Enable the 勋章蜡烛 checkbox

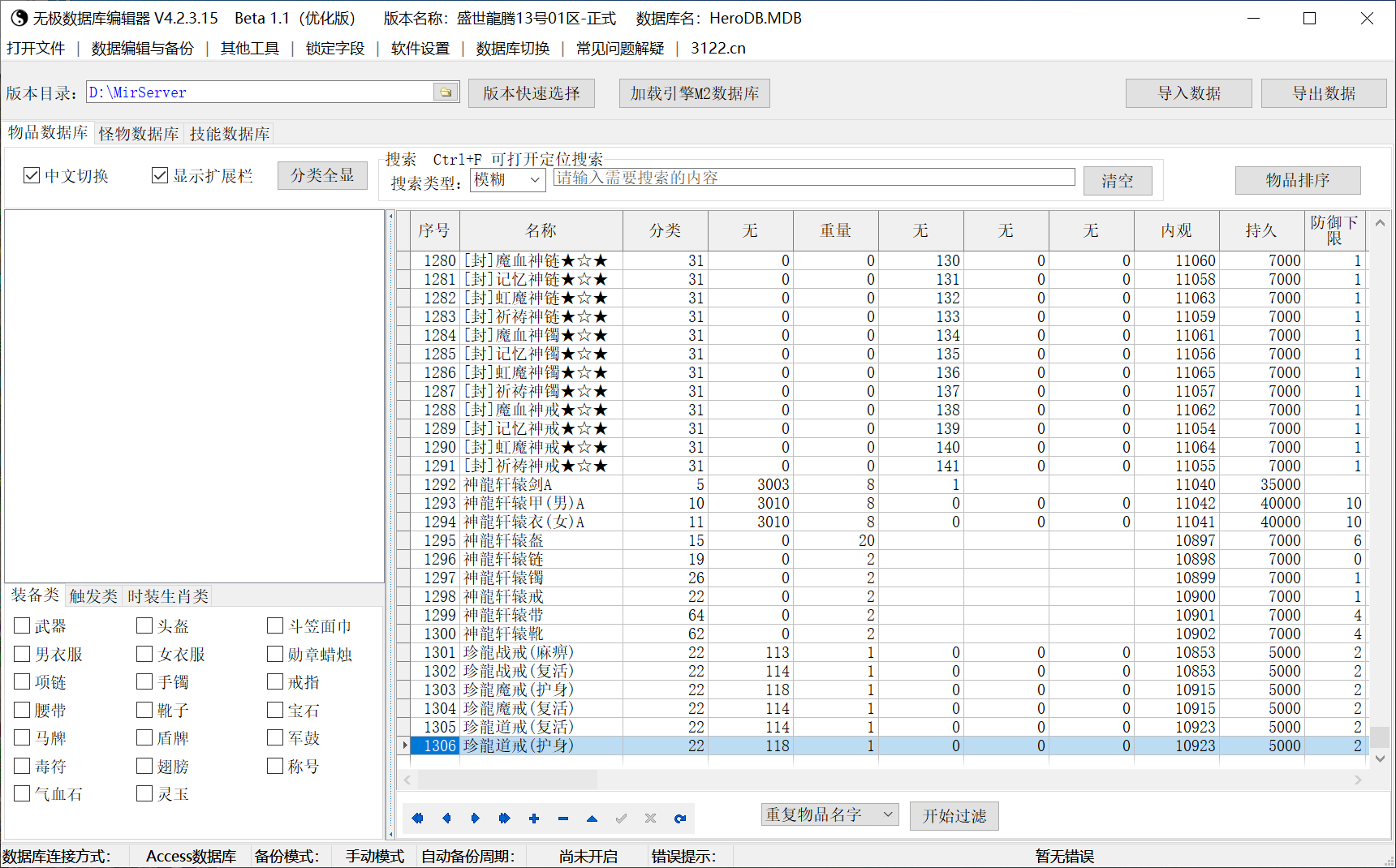pyautogui.click(x=275, y=654)
